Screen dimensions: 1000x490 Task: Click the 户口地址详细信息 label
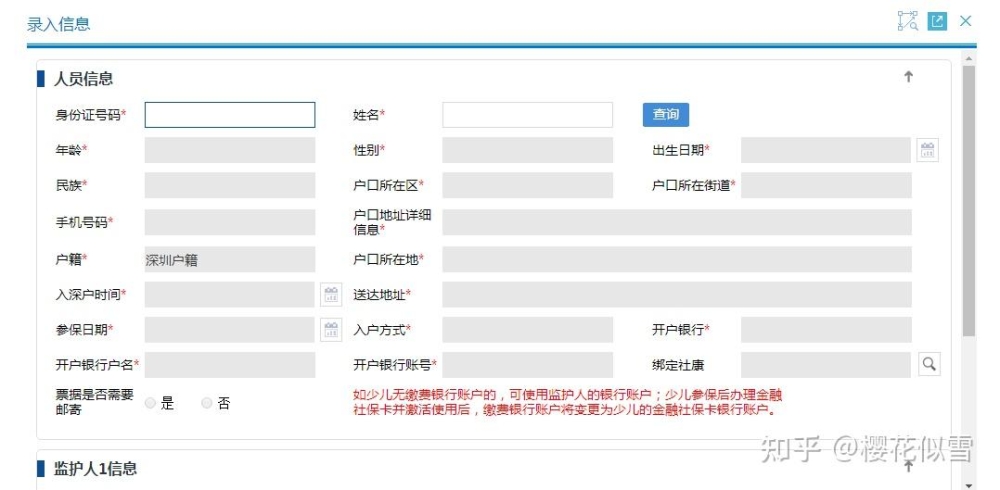(392, 222)
